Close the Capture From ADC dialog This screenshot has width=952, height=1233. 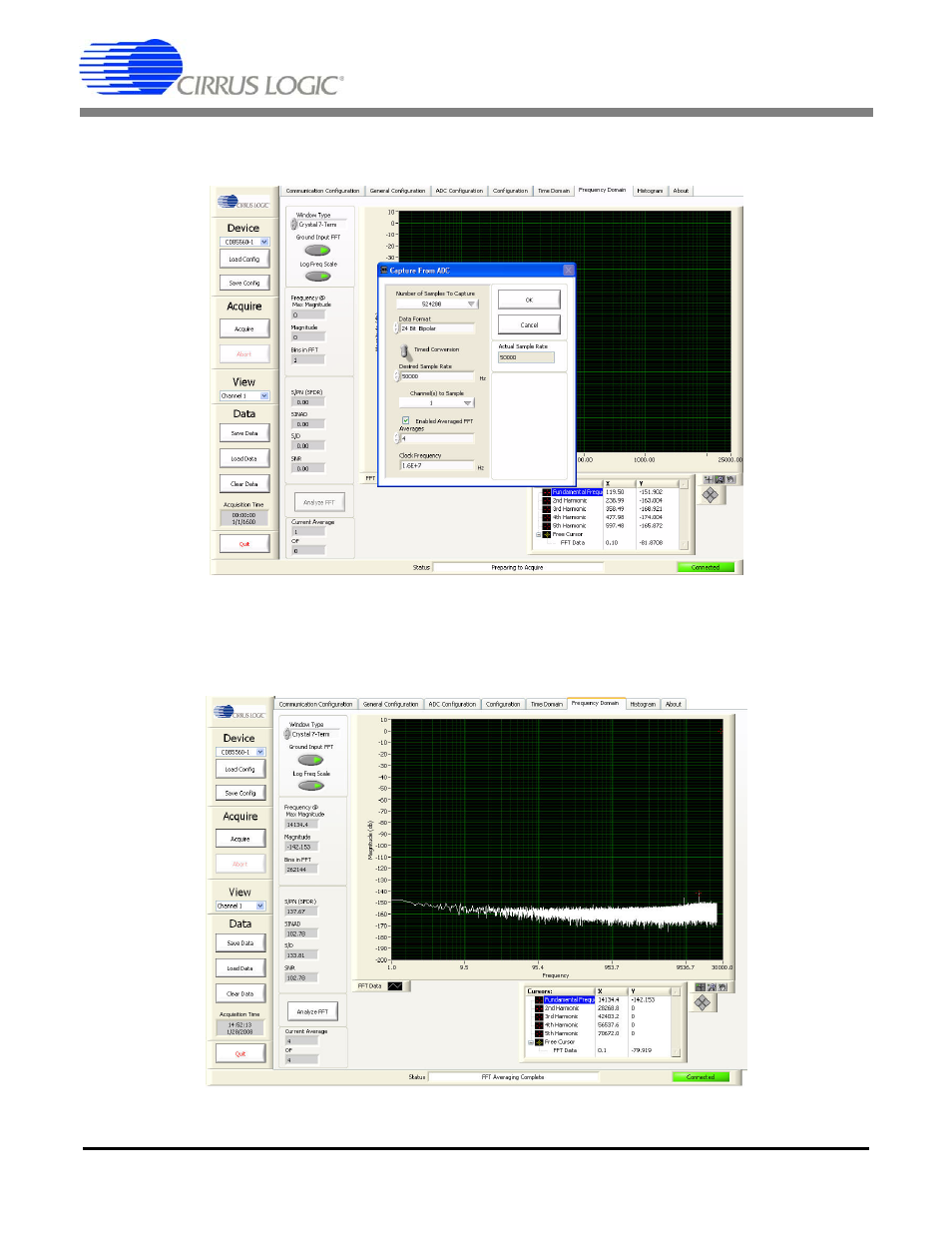(x=568, y=271)
